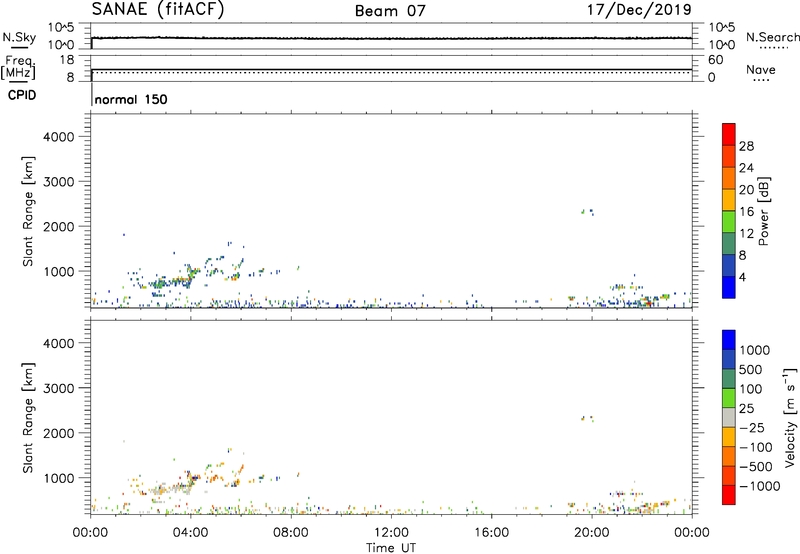
Task: Click the date '17/Dec/2019'
Action: pyautogui.click(x=639, y=9)
